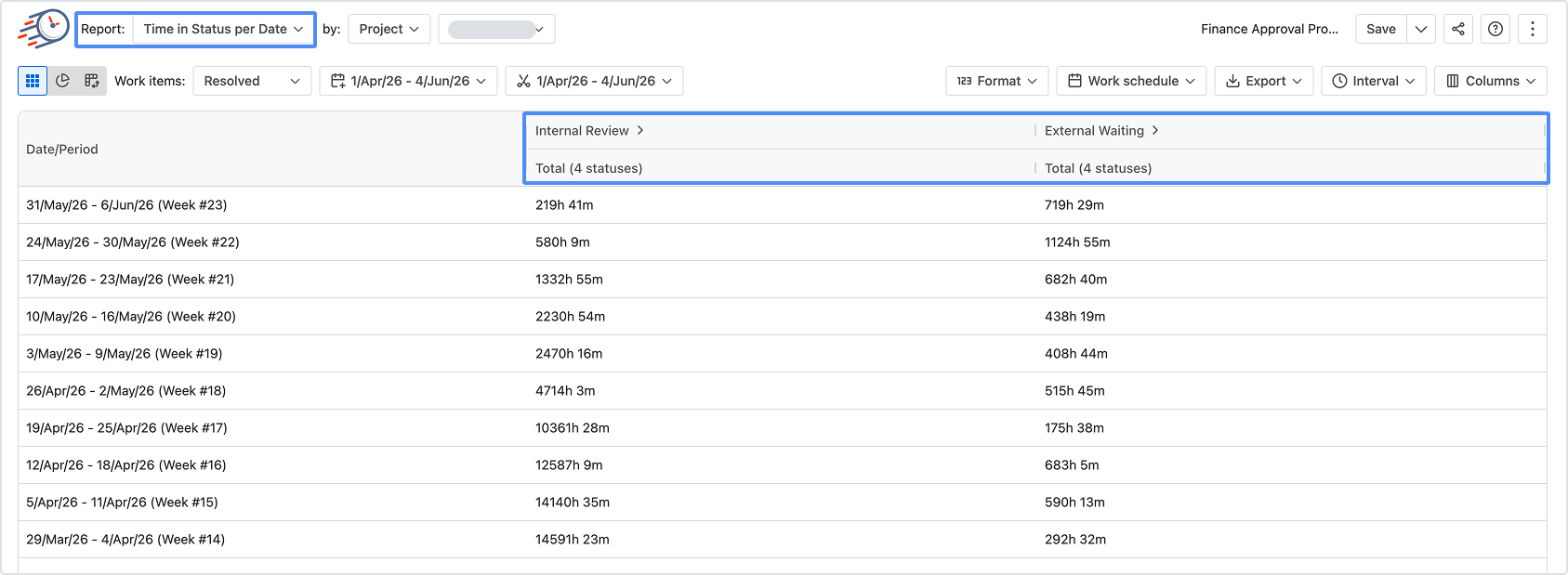Image resolution: width=1568 pixels, height=575 pixels.
Task: Click the Finance Approval Pro... report name
Action: point(1270,29)
